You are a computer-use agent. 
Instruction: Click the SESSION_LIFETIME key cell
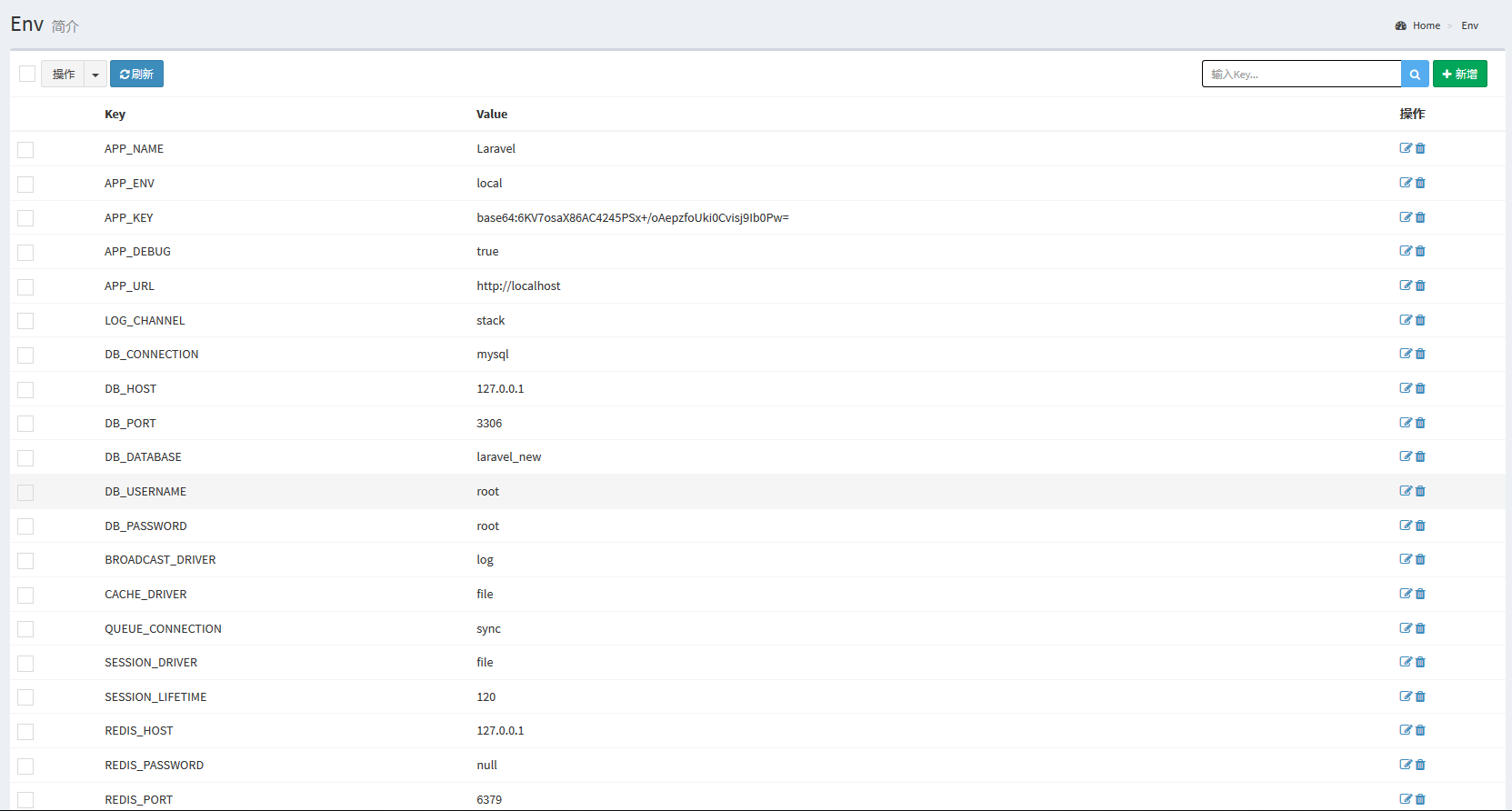[155, 696]
